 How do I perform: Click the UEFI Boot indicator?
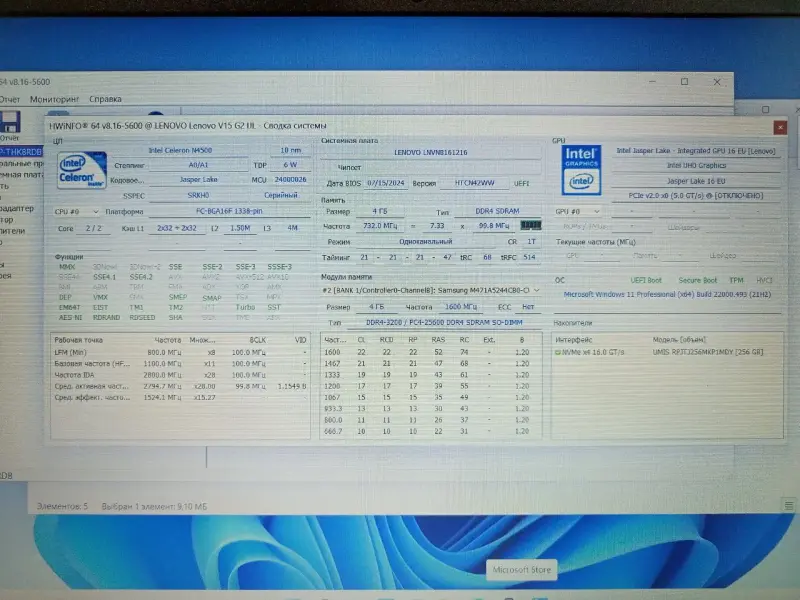647,281
